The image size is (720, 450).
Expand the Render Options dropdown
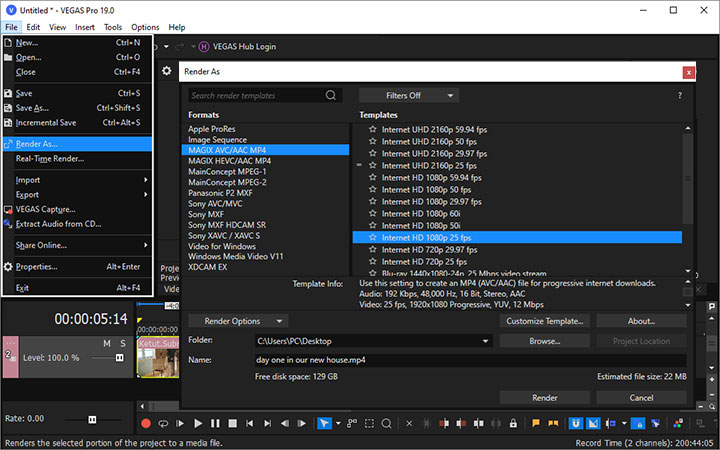coord(237,321)
